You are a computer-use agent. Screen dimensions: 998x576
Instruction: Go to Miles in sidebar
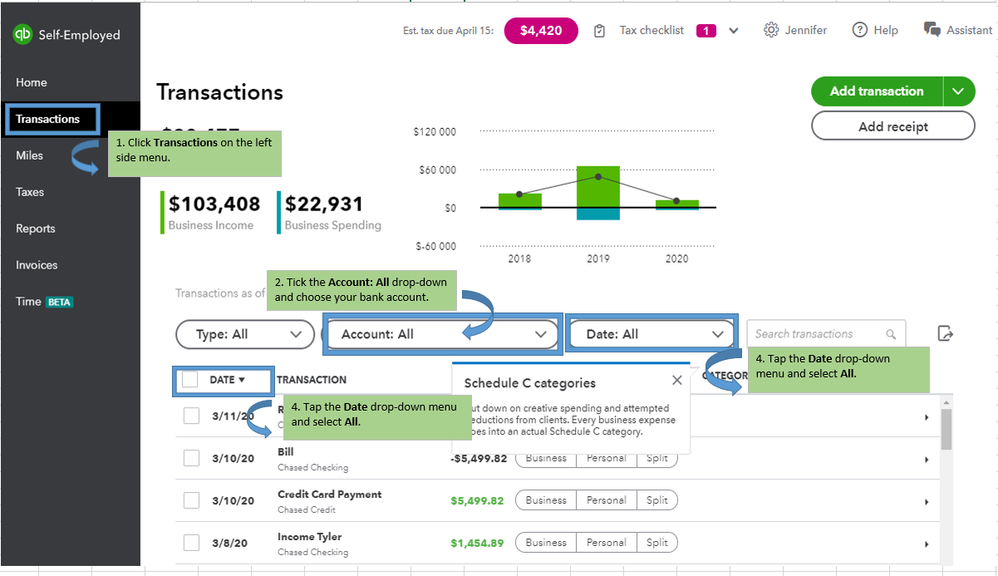pyautogui.click(x=30, y=156)
